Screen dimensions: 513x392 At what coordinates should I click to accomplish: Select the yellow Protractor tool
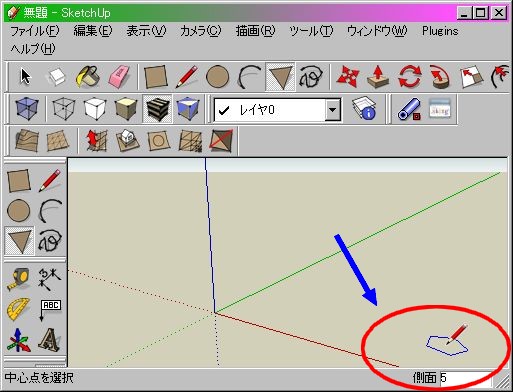(18, 309)
